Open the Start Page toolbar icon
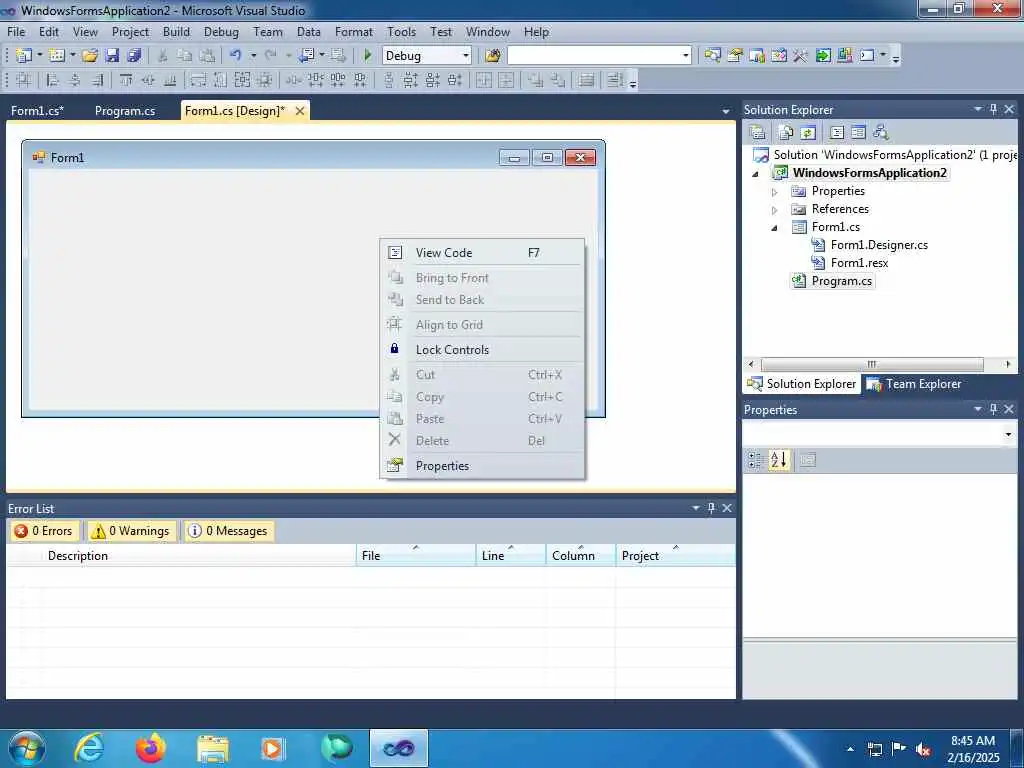1024x768 pixels. (x=823, y=56)
